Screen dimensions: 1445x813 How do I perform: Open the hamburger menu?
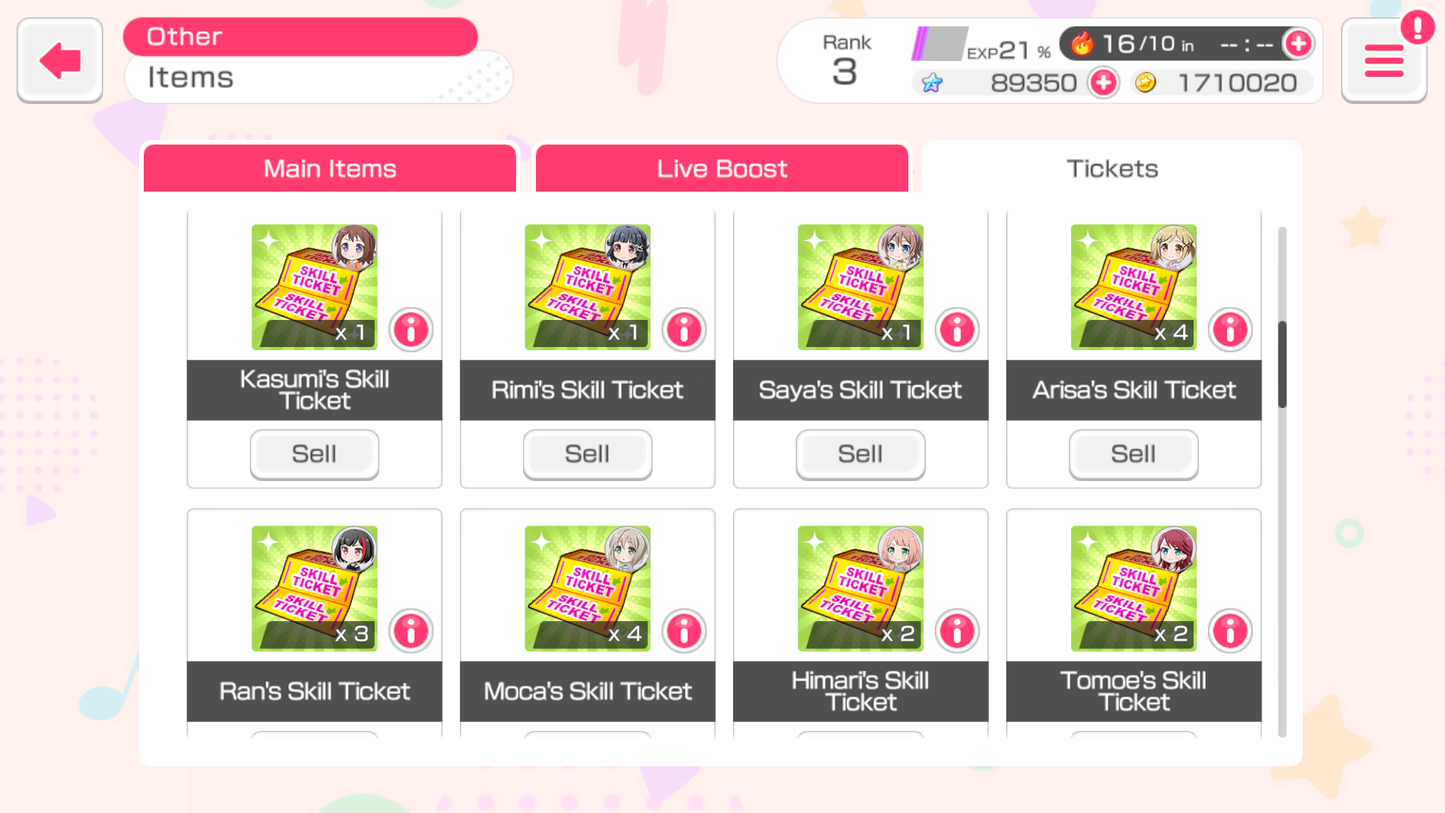coord(1384,60)
